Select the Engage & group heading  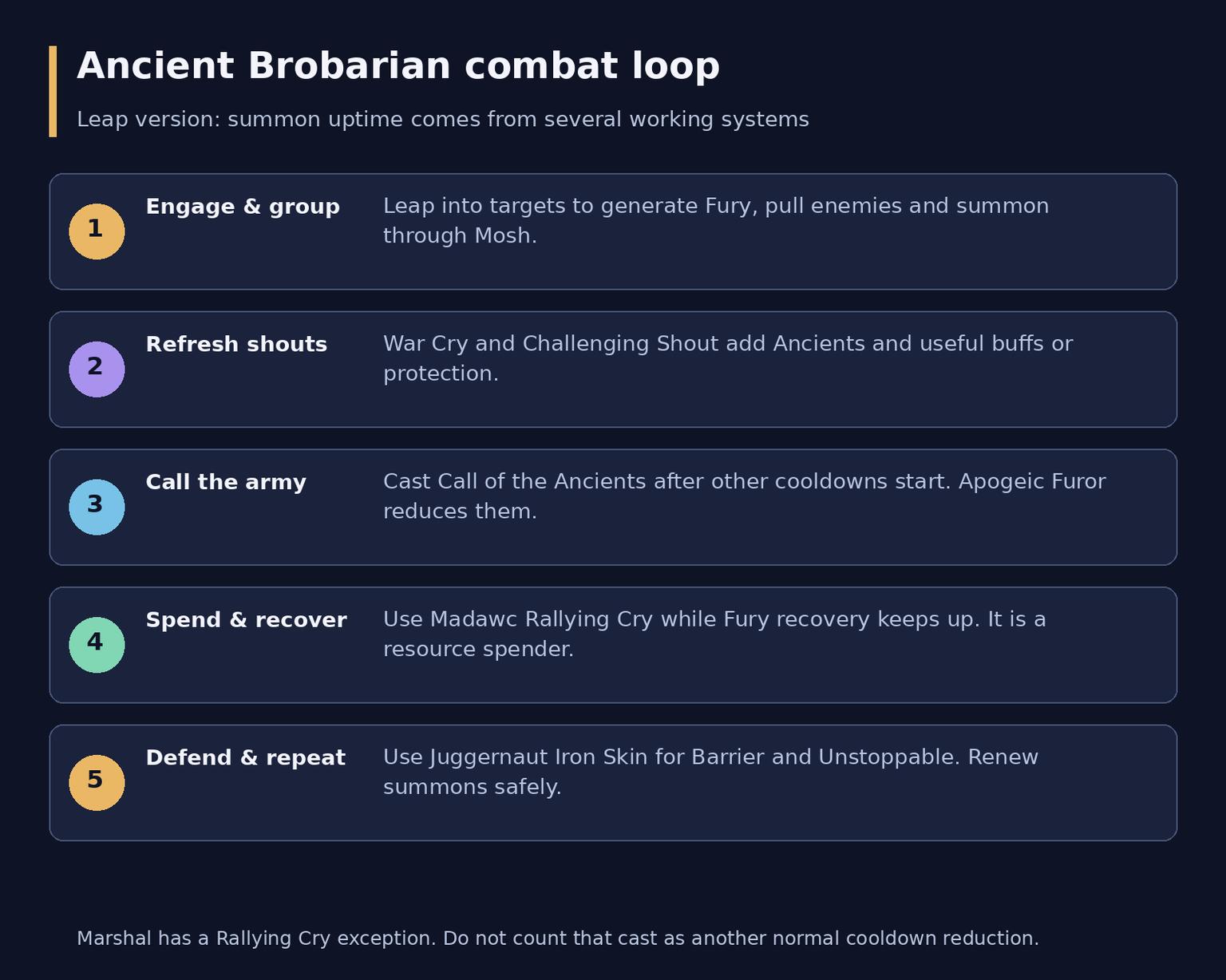(243, 207)
